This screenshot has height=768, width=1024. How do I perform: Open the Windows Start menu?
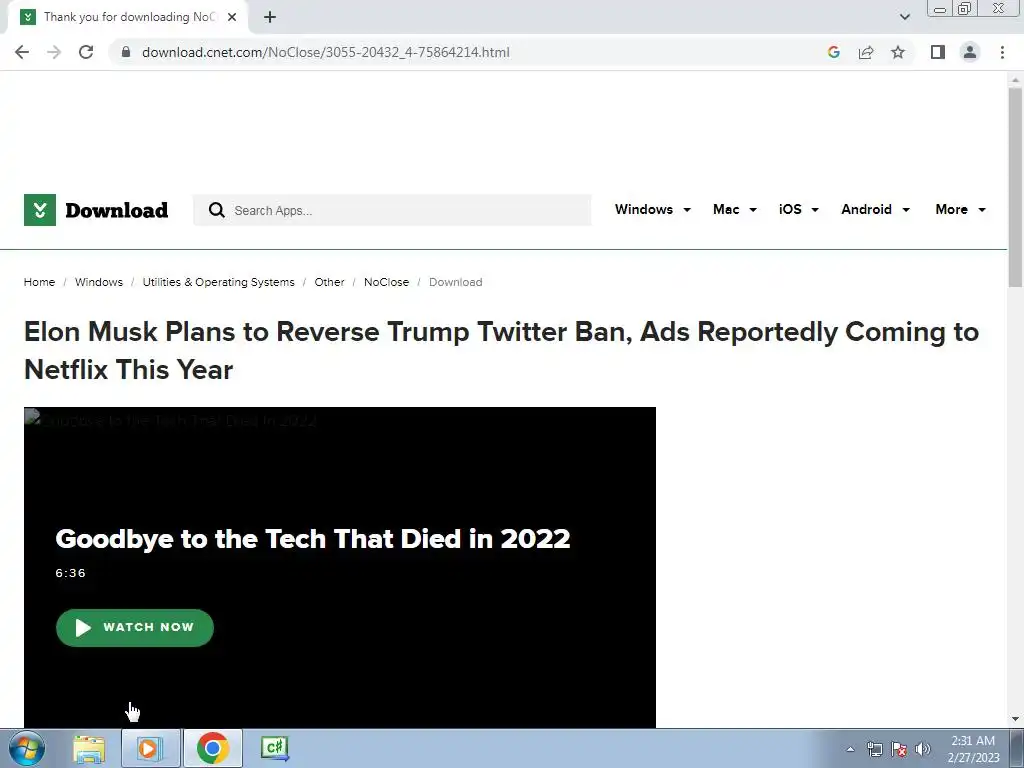(x=27, y=748)
